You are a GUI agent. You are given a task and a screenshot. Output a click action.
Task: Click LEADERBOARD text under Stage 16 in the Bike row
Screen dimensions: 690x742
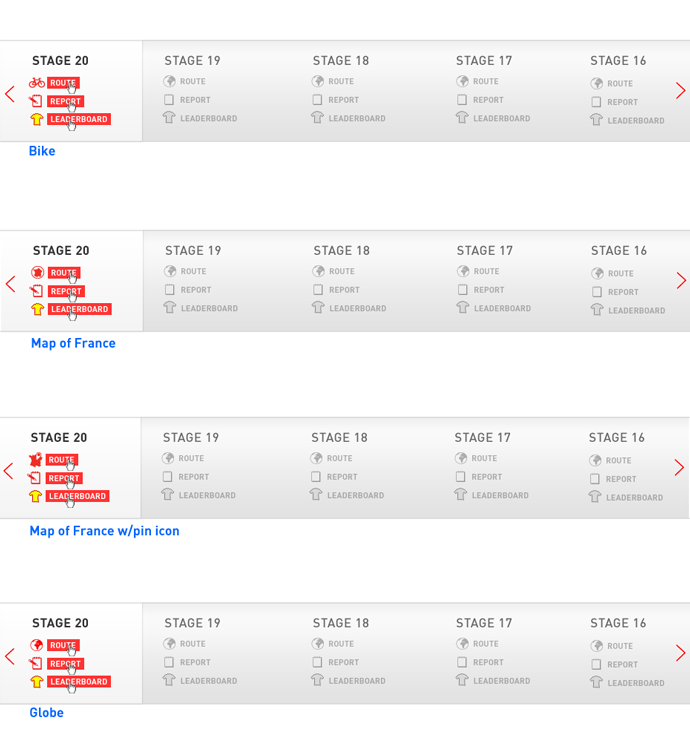pos(636,121)
